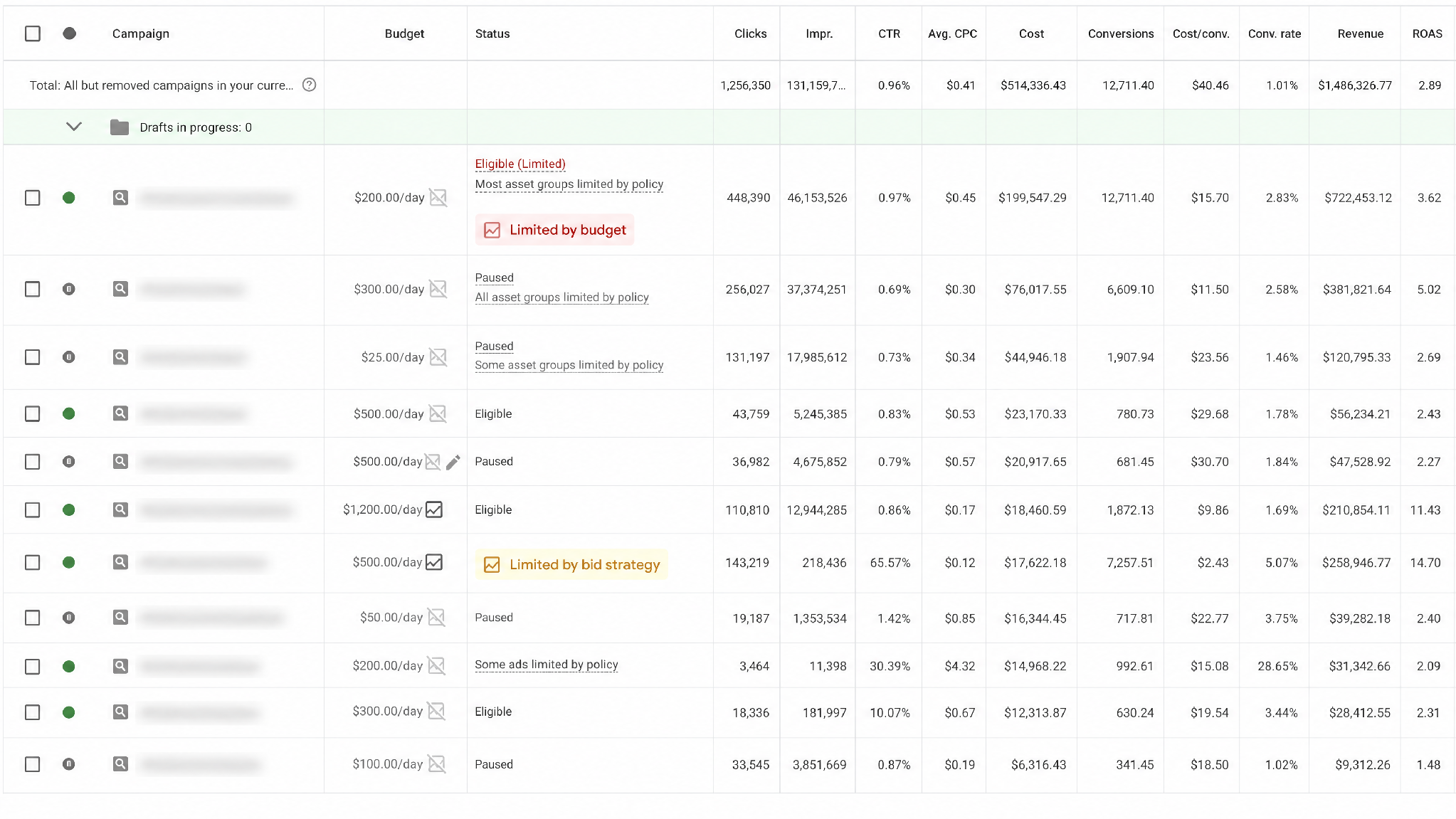Check the box for $200.00/day Eligible (Limited) campaign
The width and height of the screenshot is (1456, 819).
tap(33, 198)
